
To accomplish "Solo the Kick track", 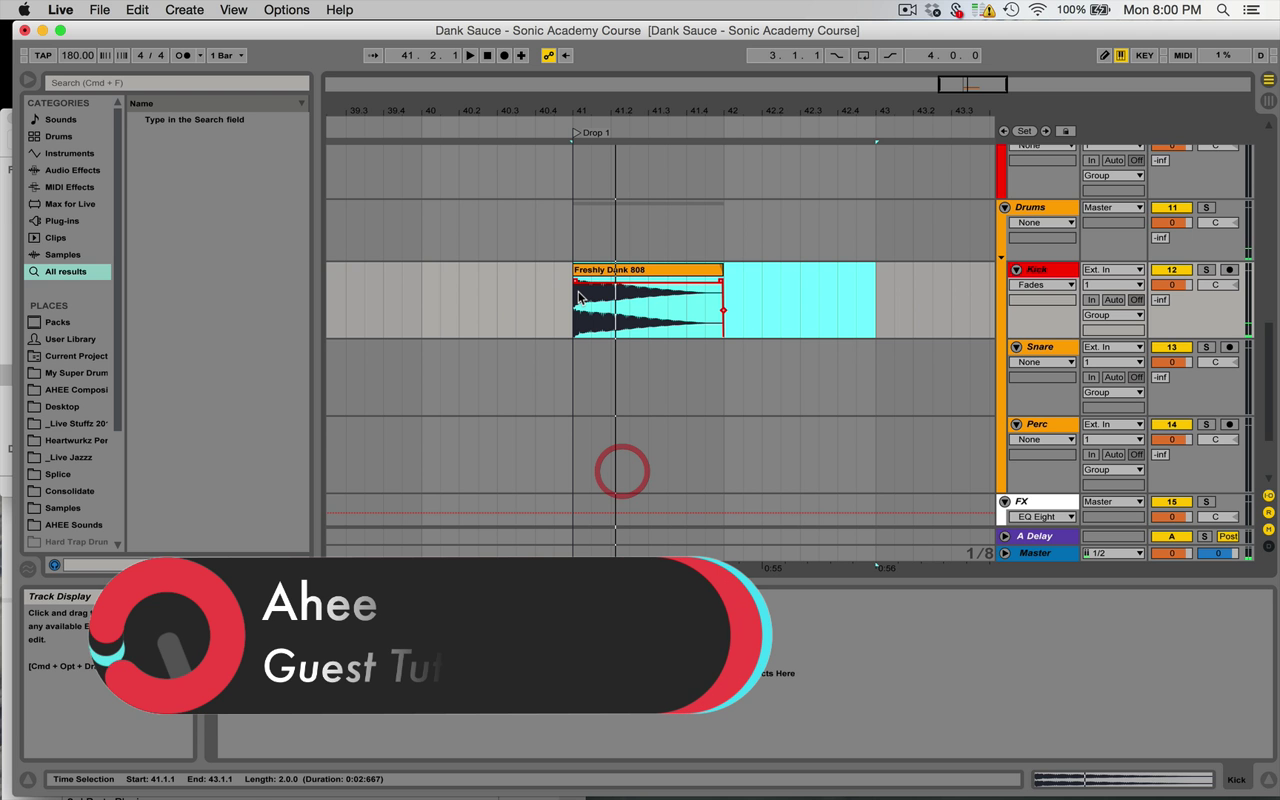I will (x=1206, y=270).
